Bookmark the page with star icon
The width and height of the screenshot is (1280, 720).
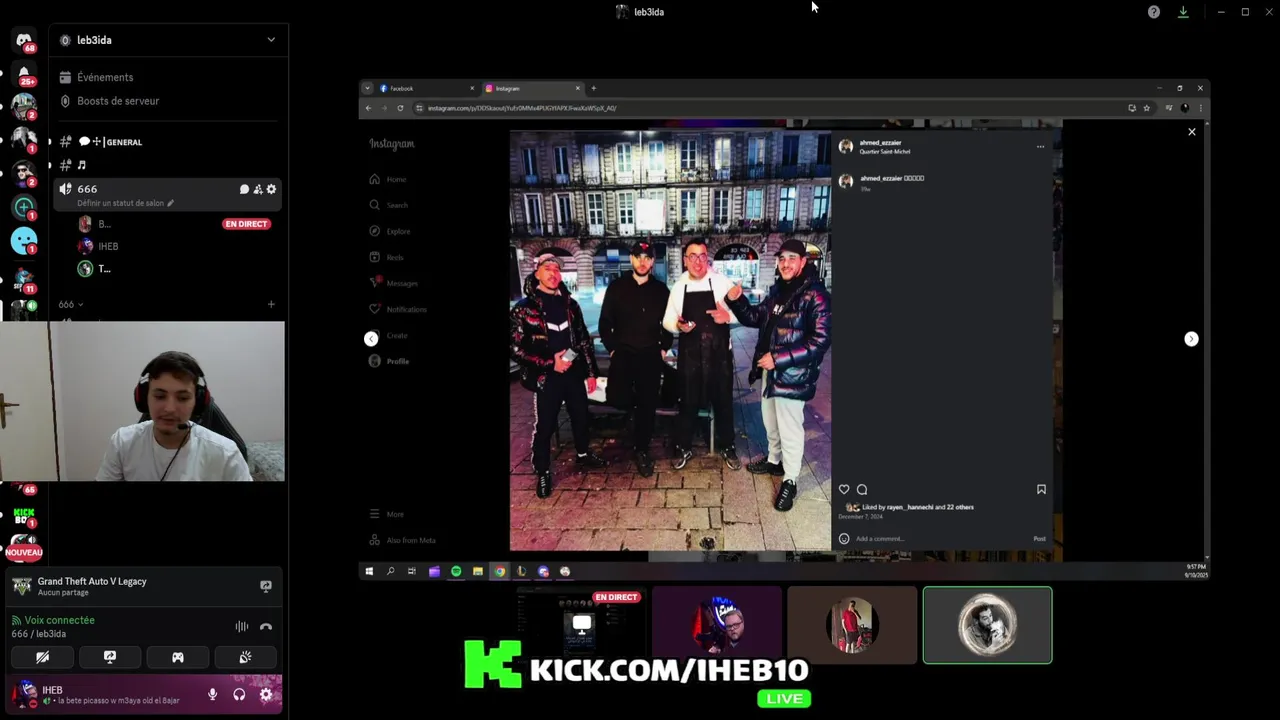point(1146,108)
